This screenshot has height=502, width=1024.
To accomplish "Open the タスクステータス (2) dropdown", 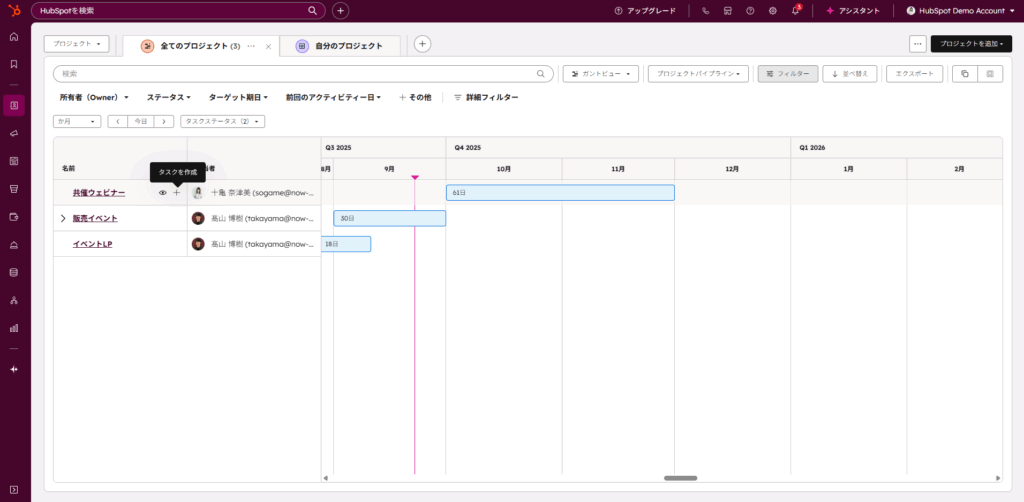I will 222,121.
